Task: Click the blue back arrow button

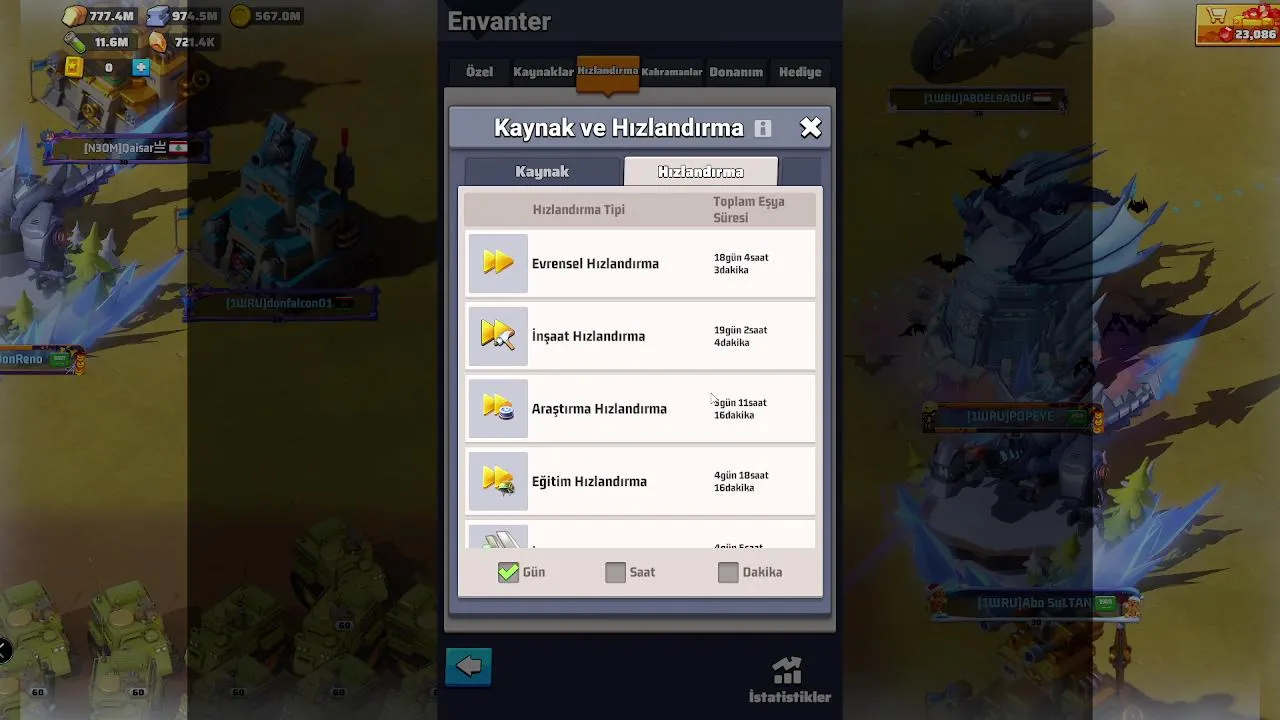Action: tap(469, 666)
